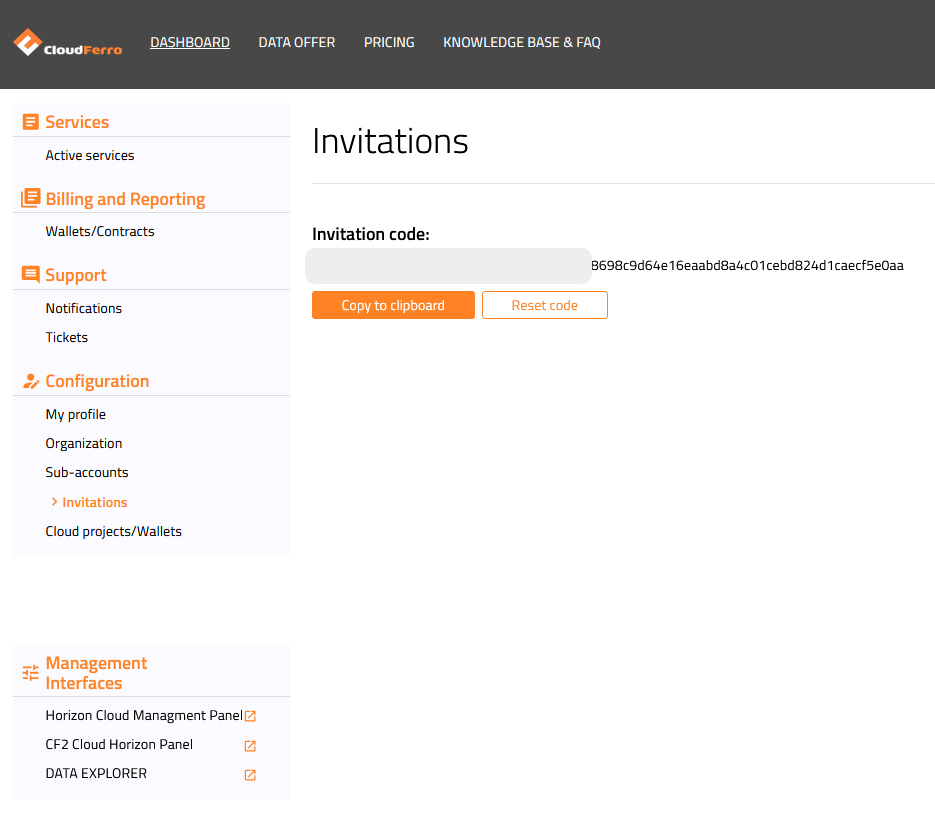Click the Copy to clipboard button
The width and height of the screenshot is (935, 820).
click(x=393, y=305)
